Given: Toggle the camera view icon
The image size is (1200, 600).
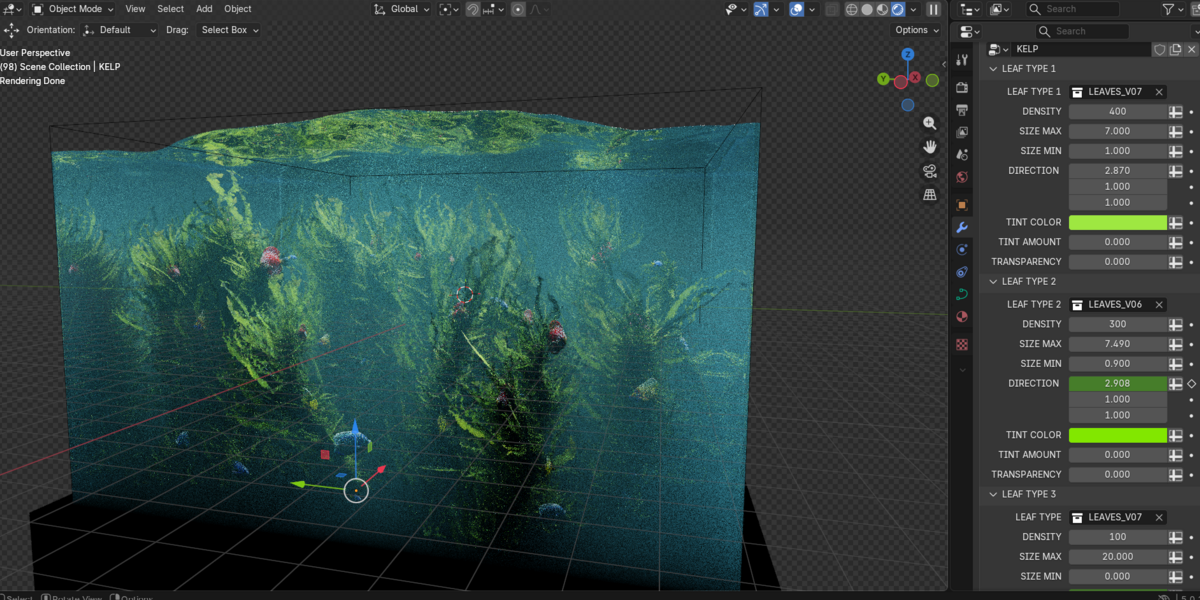Looking at the screenshot, I should click(x=930, y=171).
